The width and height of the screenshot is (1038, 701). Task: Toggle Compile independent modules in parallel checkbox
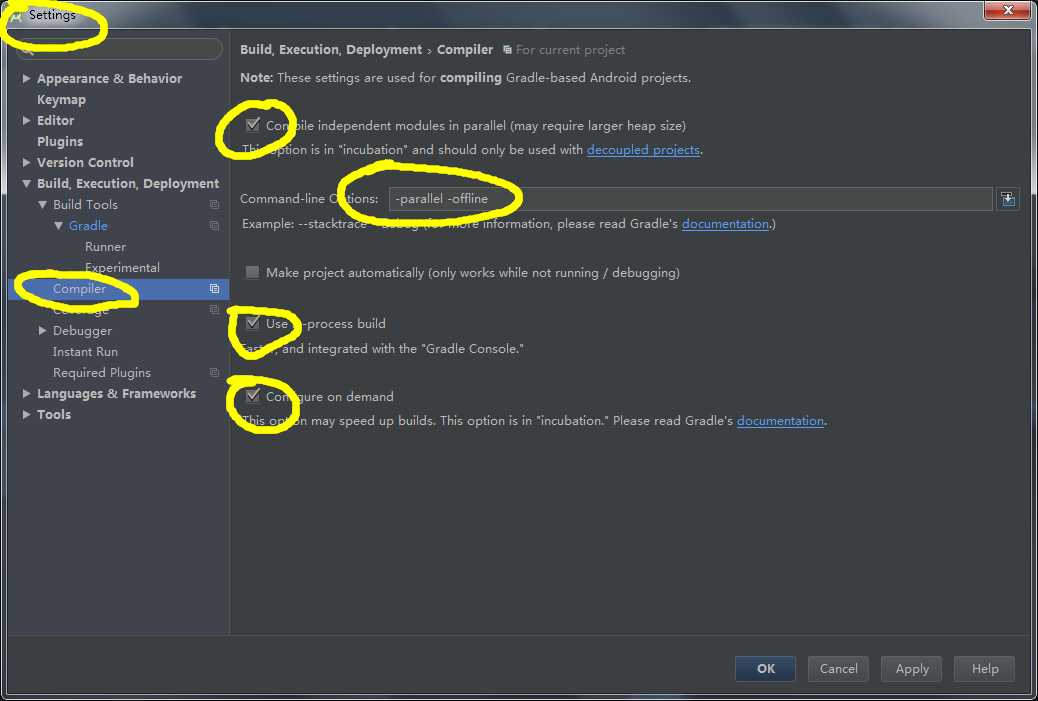[x=253, y=125]
